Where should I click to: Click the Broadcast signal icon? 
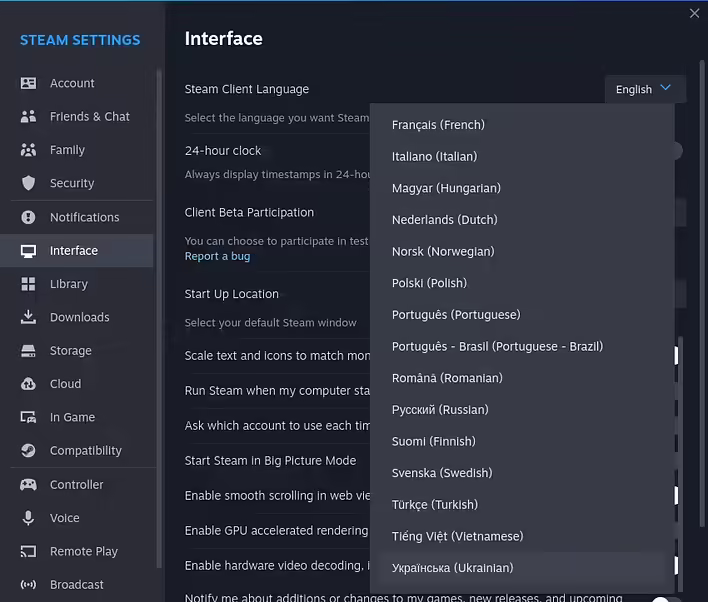tap(28, 584)
